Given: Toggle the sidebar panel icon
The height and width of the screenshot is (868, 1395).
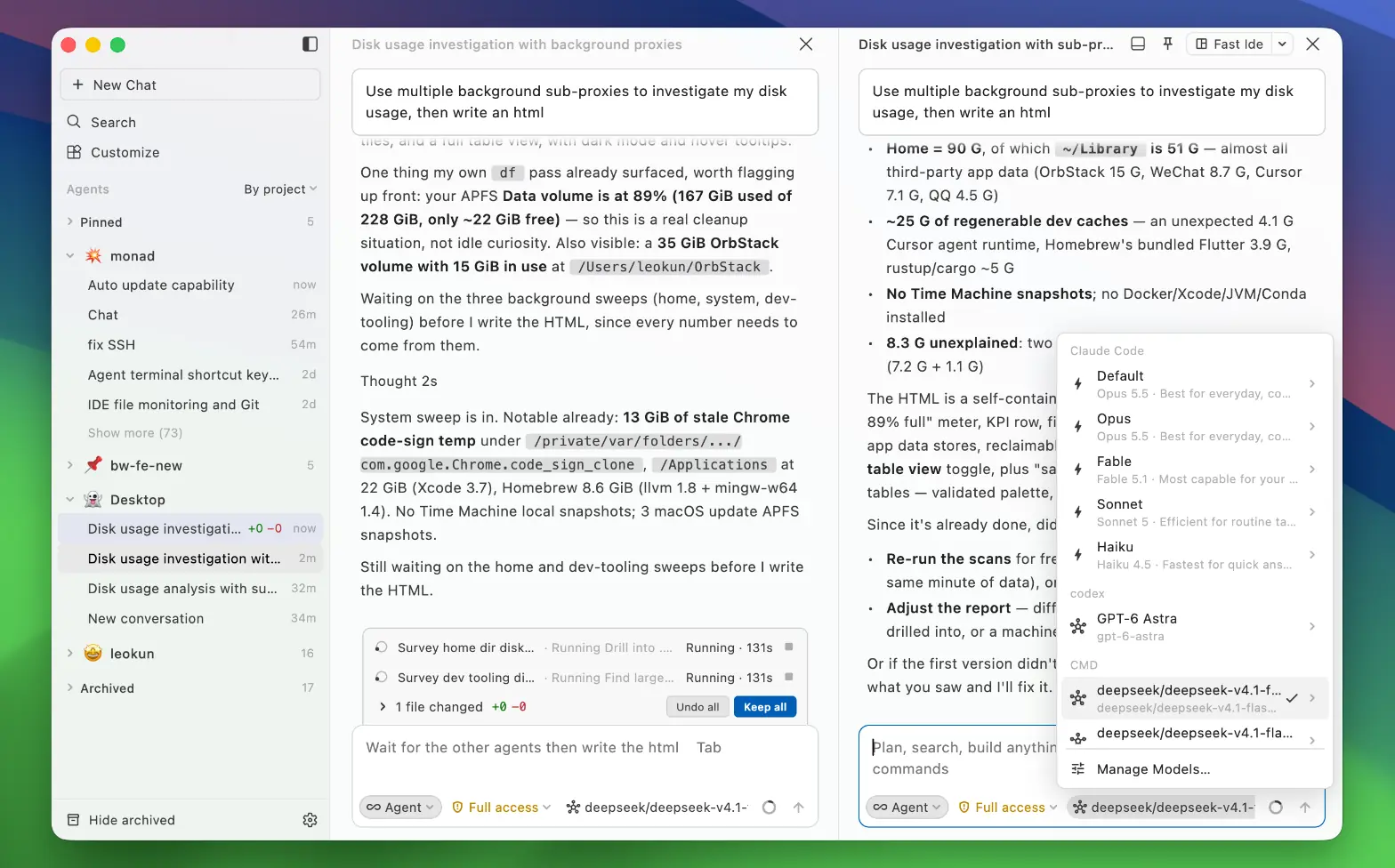Looking at the screenshot, I should click(x=310, y=44).
